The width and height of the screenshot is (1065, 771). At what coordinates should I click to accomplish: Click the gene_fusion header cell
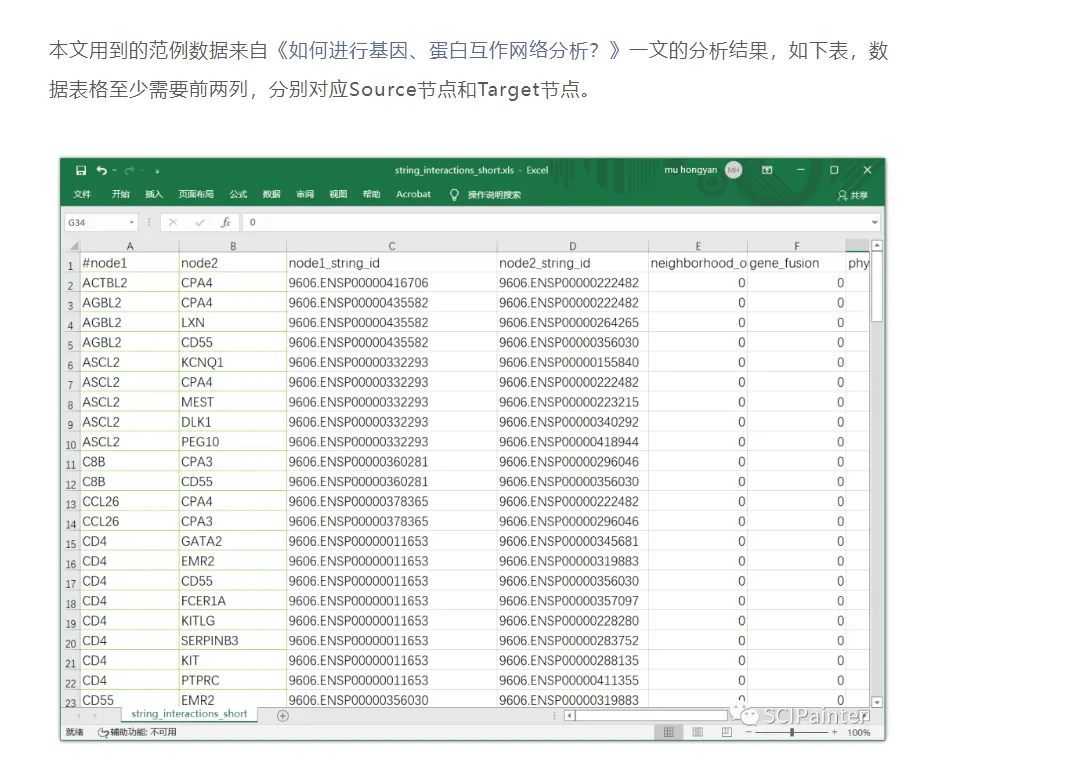tap(796, 263)
